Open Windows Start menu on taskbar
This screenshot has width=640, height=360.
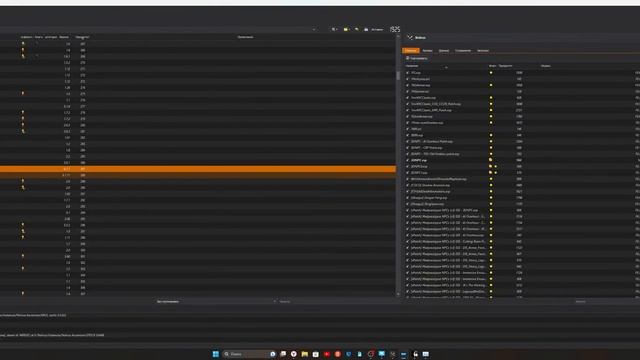click(x=216, y=354)
